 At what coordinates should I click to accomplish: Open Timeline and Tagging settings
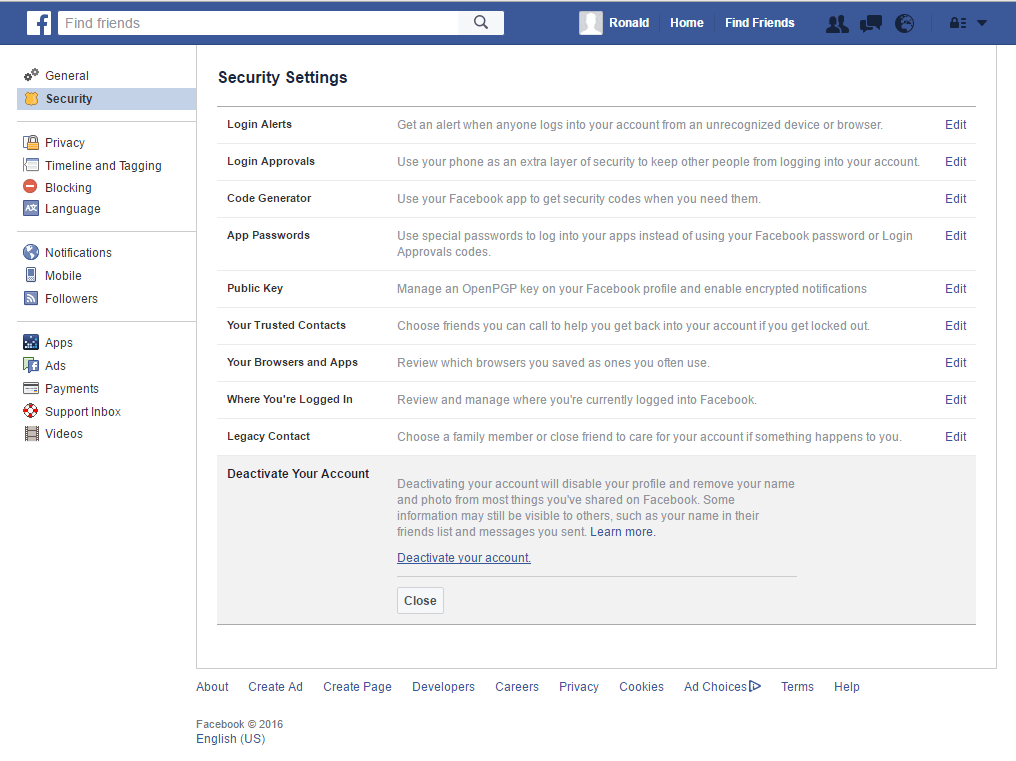103,165
